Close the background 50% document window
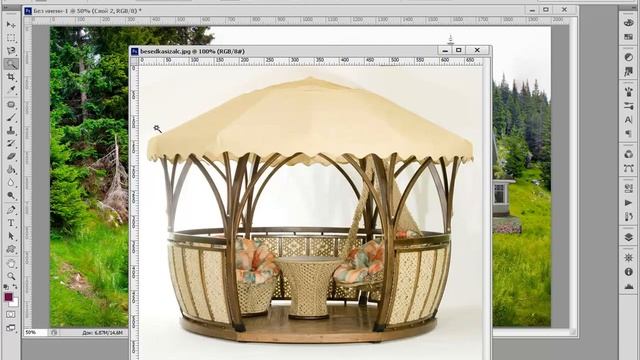Screen dimensions: 640x360 click(x=564, y=10)
